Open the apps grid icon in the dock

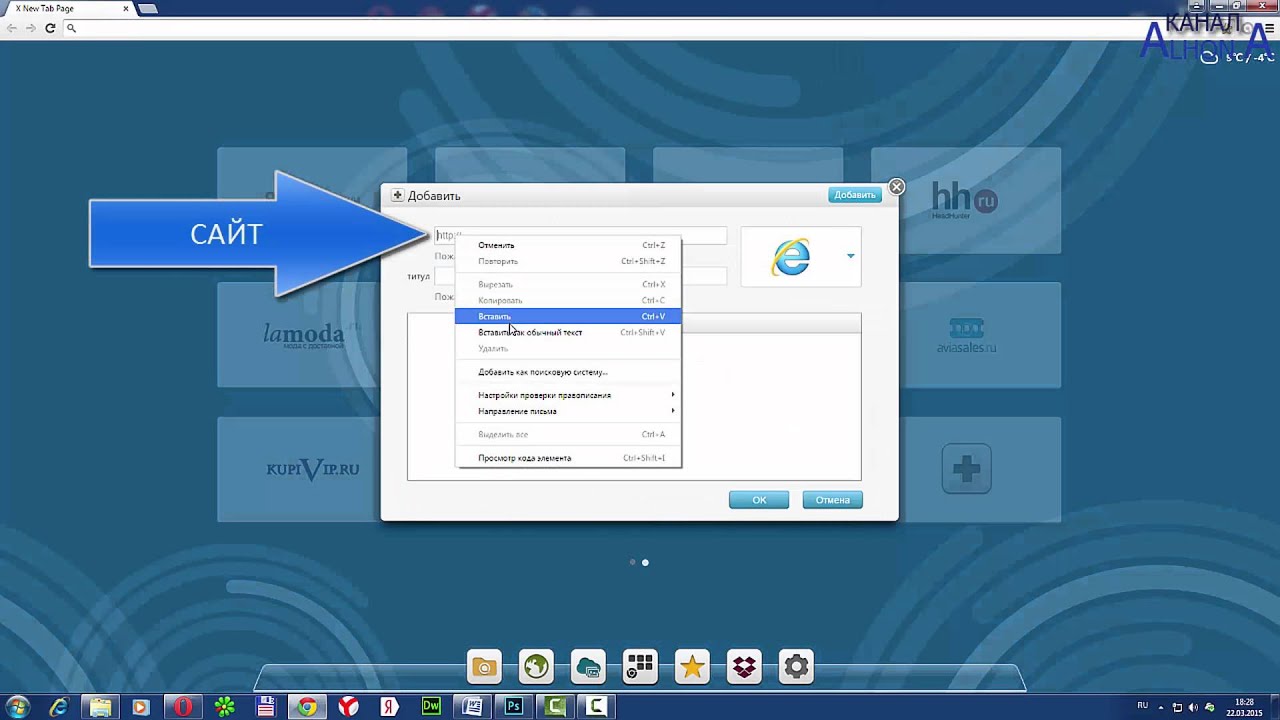click(640, 667)
